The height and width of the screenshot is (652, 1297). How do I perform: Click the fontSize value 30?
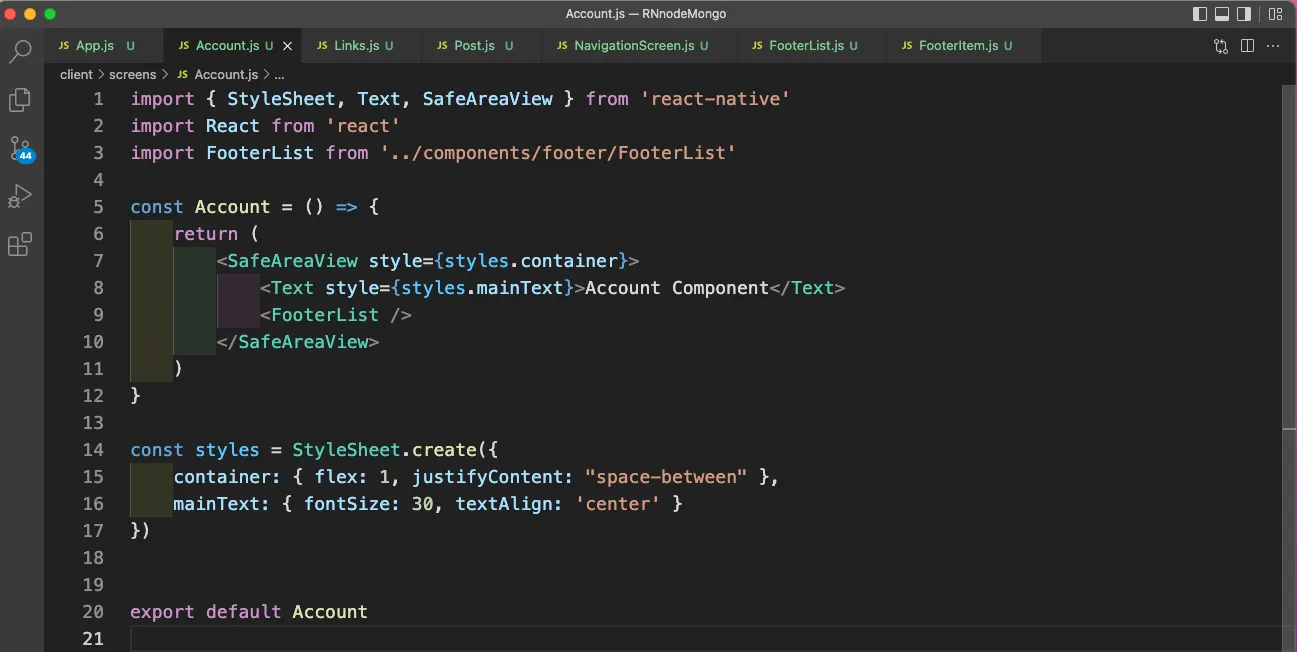click(422, 504)
